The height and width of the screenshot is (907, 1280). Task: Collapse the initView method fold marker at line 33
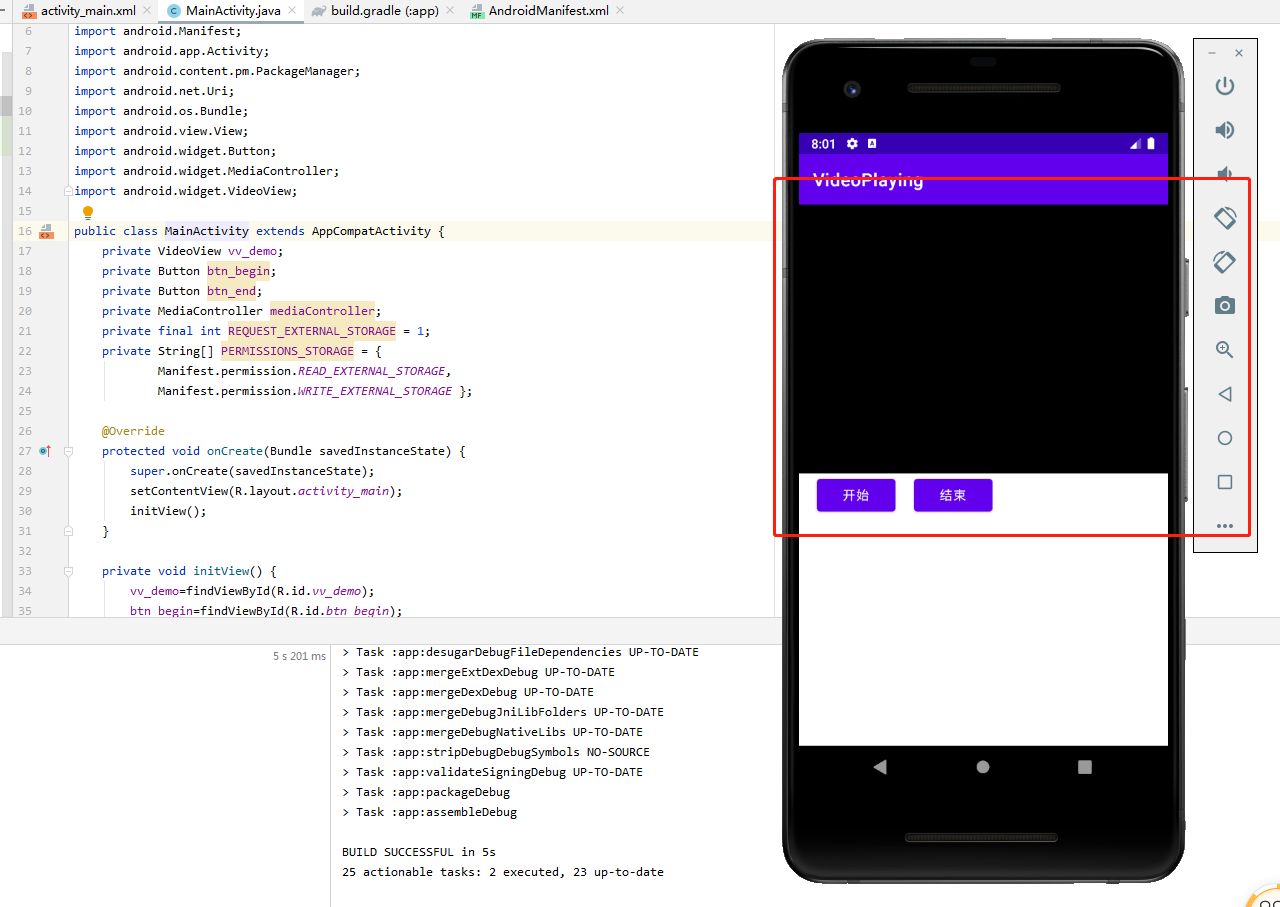[x=69, y=571]
